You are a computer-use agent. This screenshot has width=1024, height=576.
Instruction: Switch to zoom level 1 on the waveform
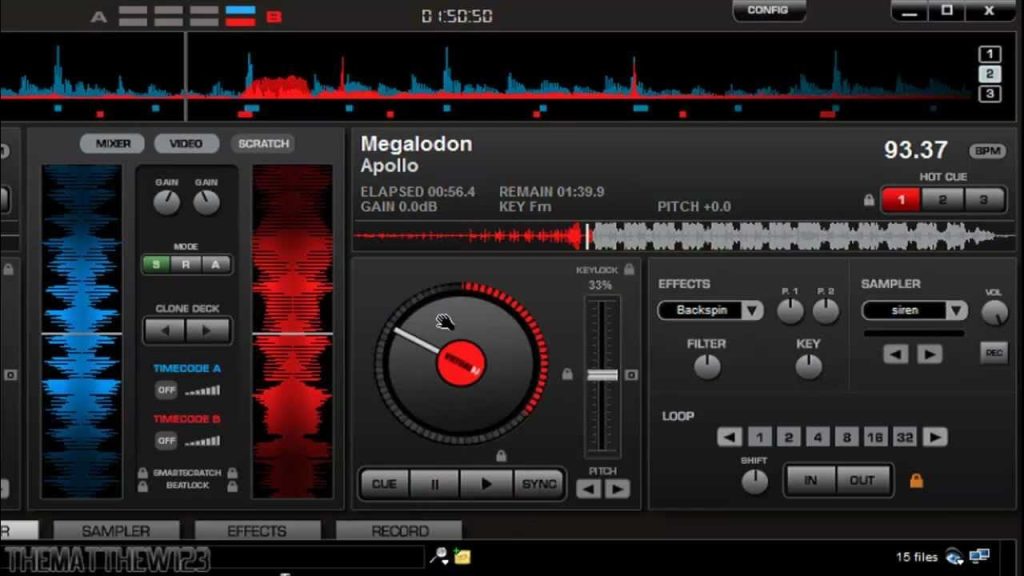pyautogui.click(x=989, y=54)
